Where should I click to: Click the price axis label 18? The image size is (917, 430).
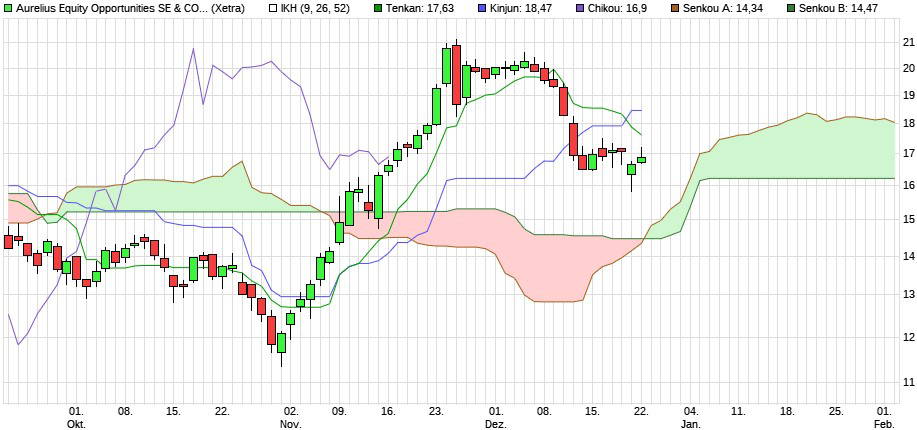pyautogui.click(x=909, y=124)
